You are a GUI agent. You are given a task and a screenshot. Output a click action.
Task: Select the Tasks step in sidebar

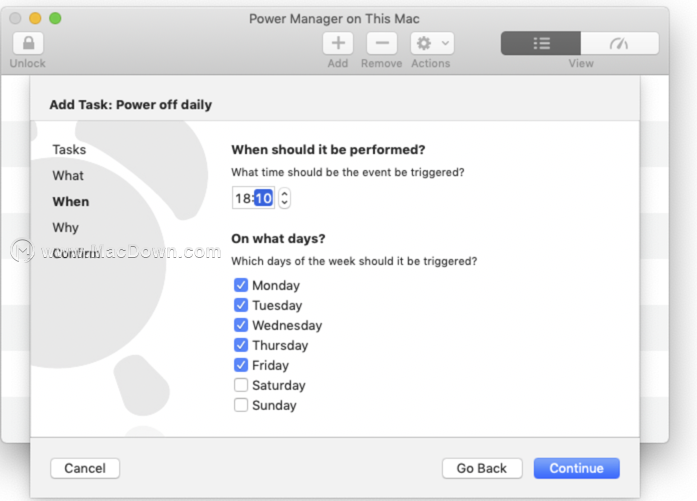(69, 150)
